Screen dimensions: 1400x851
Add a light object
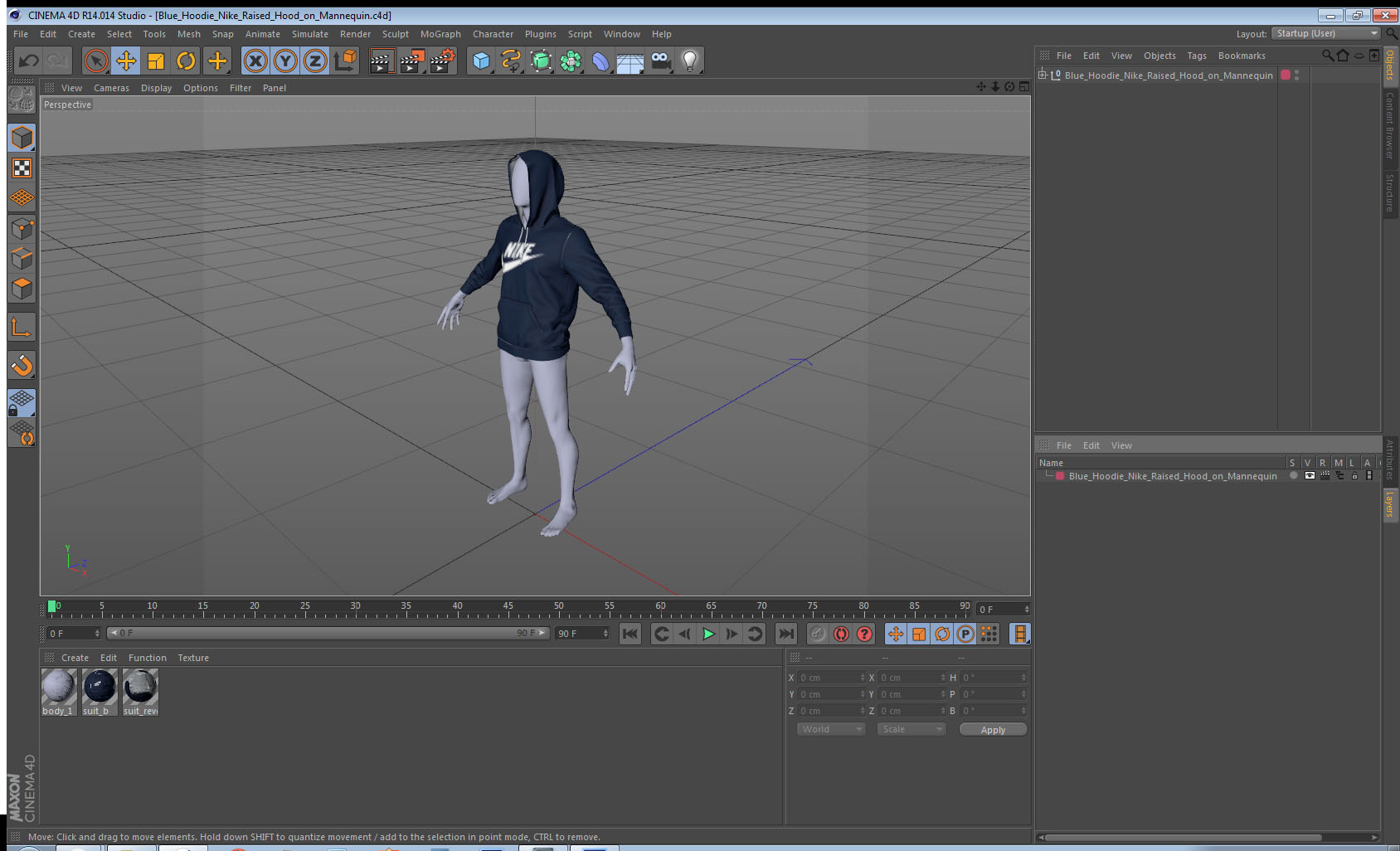tap(690, 61)
